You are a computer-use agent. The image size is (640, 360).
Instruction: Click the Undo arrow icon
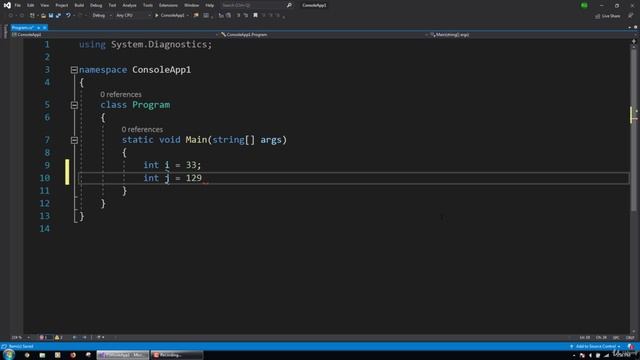pyautogui.click(x=68, y=16)
